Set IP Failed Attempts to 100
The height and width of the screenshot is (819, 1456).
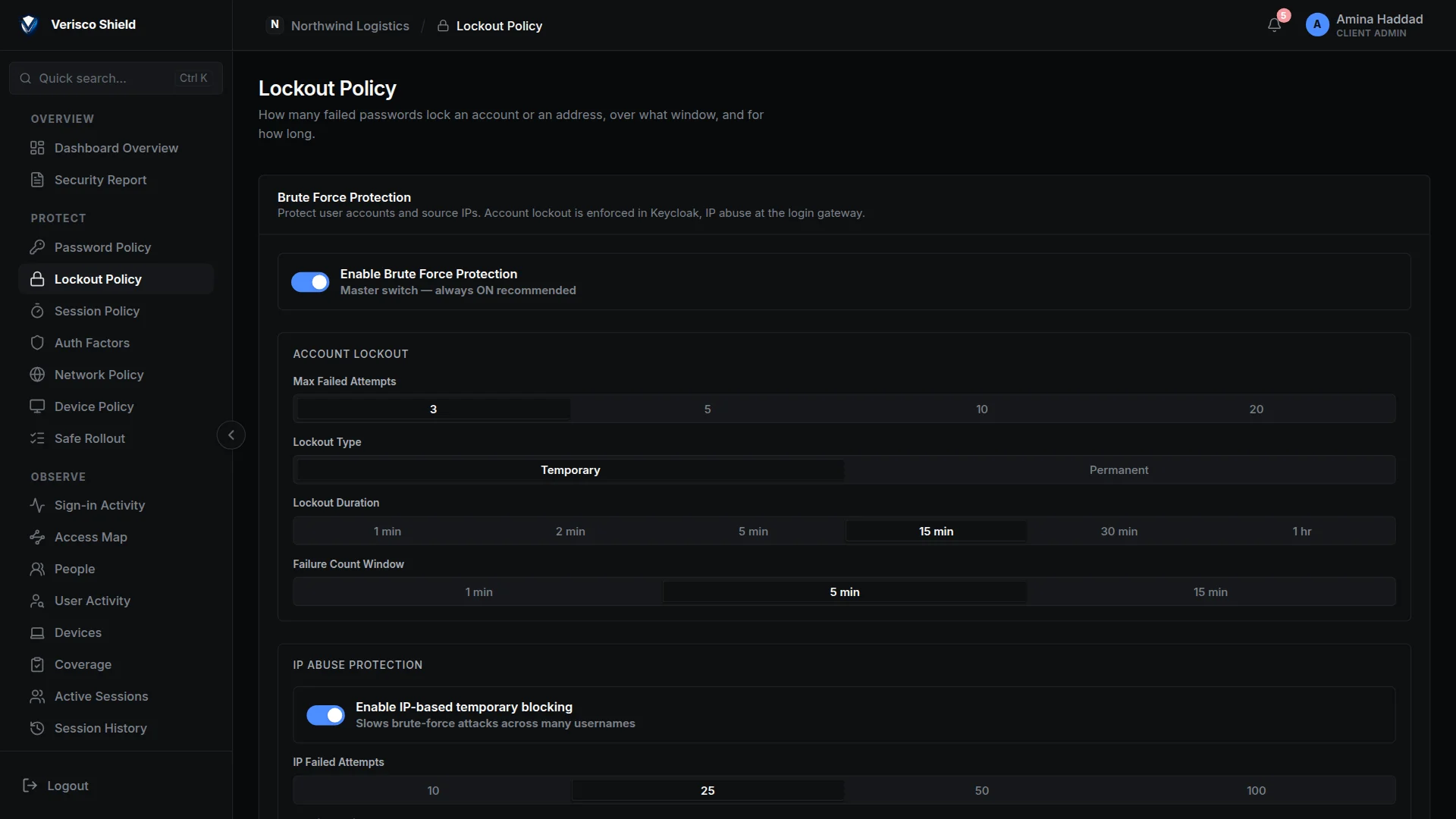pos(1256,790)
